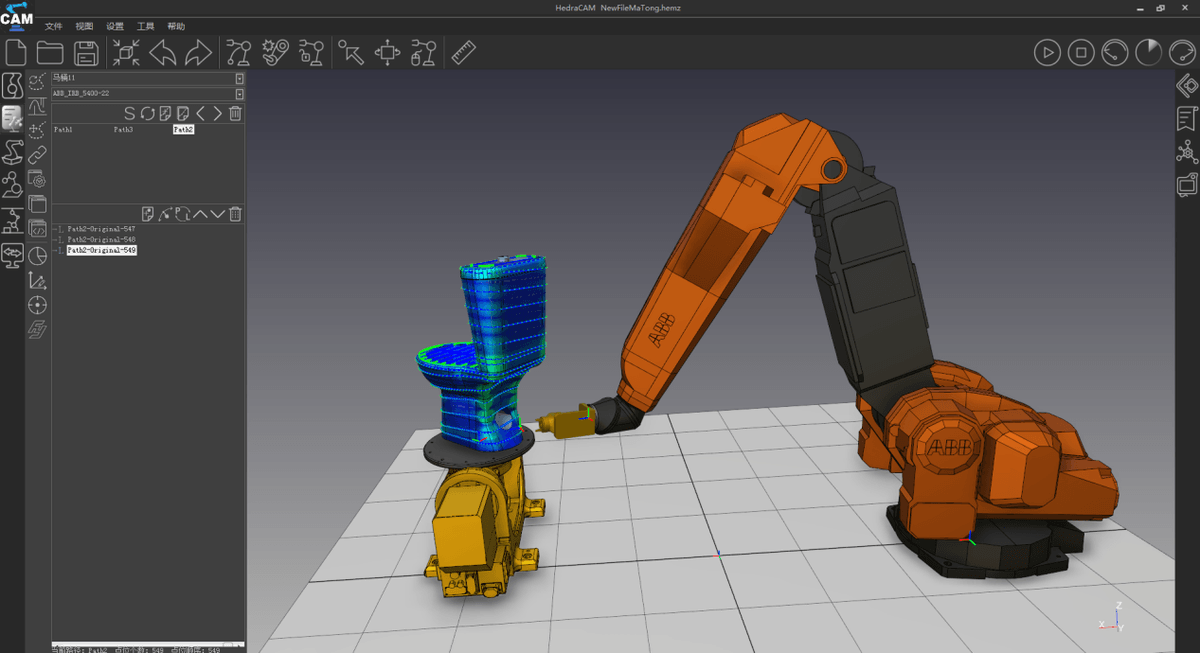Select Path2-Original-547 in the point list

coord(101,229)
